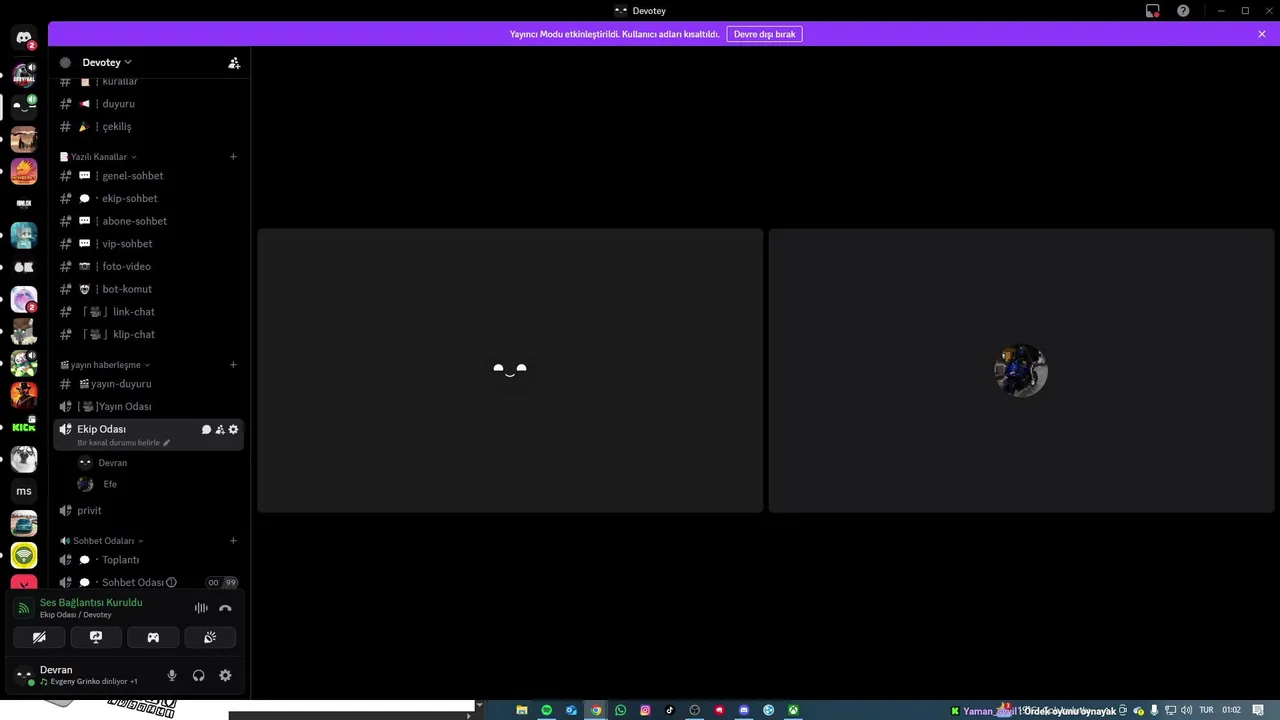Viewport: 1280px width, 720px height.
Task: Collapse the yayın haberleşme category
Action: (105, 365)
